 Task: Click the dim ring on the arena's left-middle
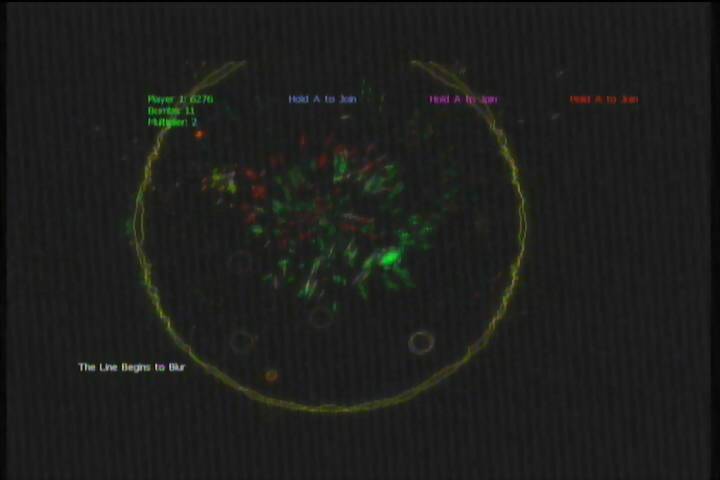coord(239,263)
